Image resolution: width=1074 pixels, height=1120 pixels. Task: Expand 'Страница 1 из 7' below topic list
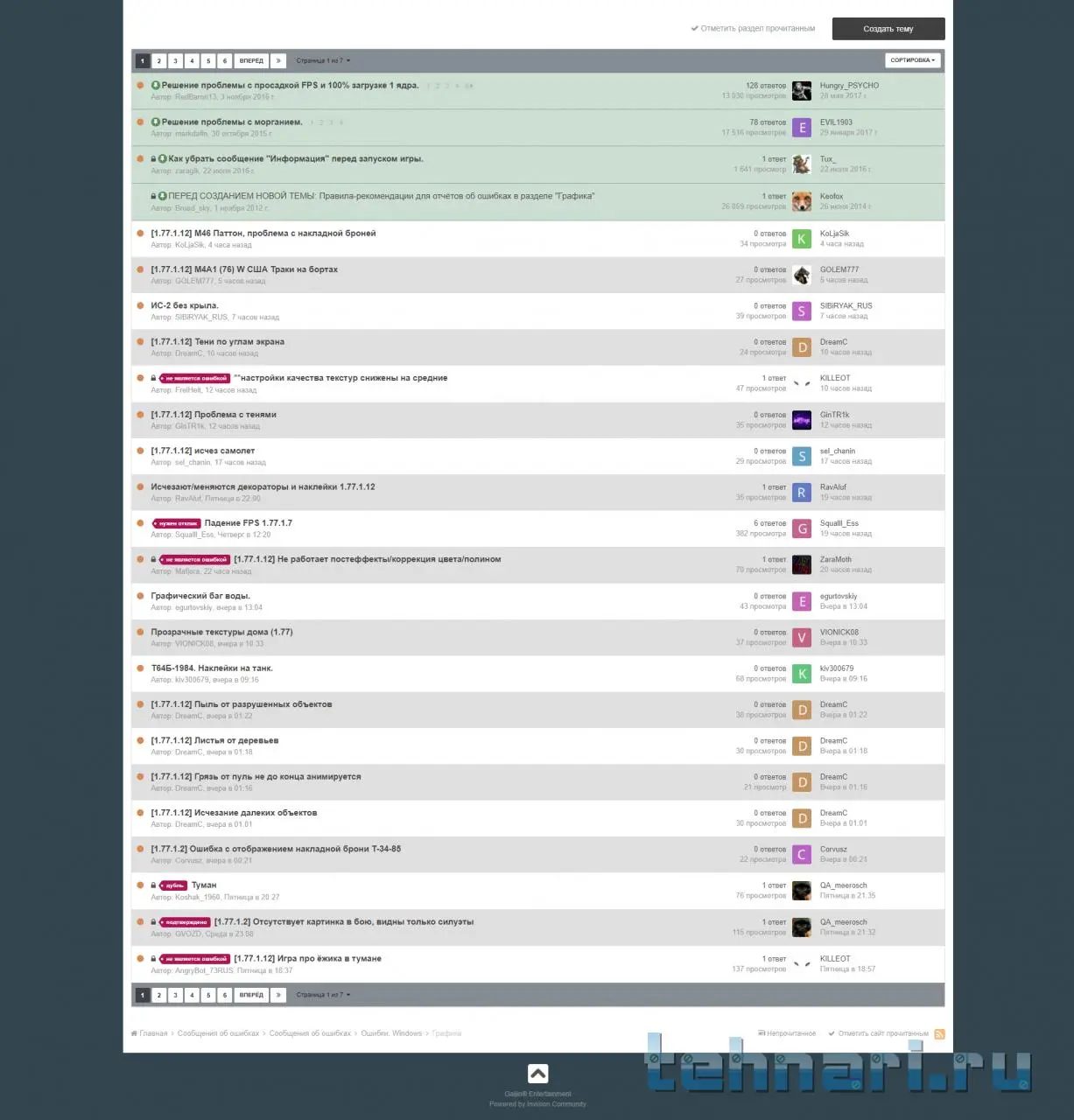tap(323, 995)
